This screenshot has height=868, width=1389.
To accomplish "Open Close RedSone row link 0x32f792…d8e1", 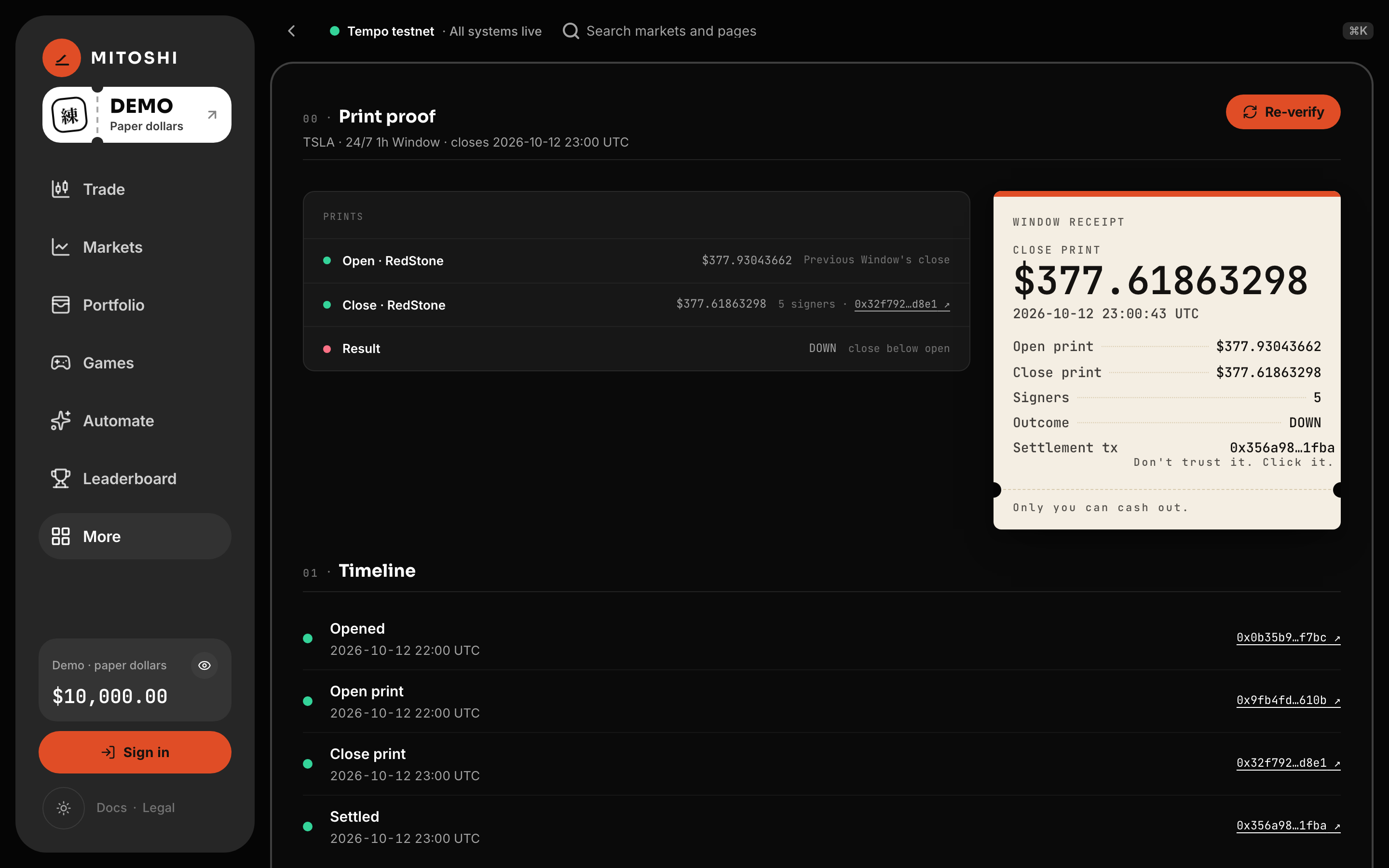I will (902, 304).
